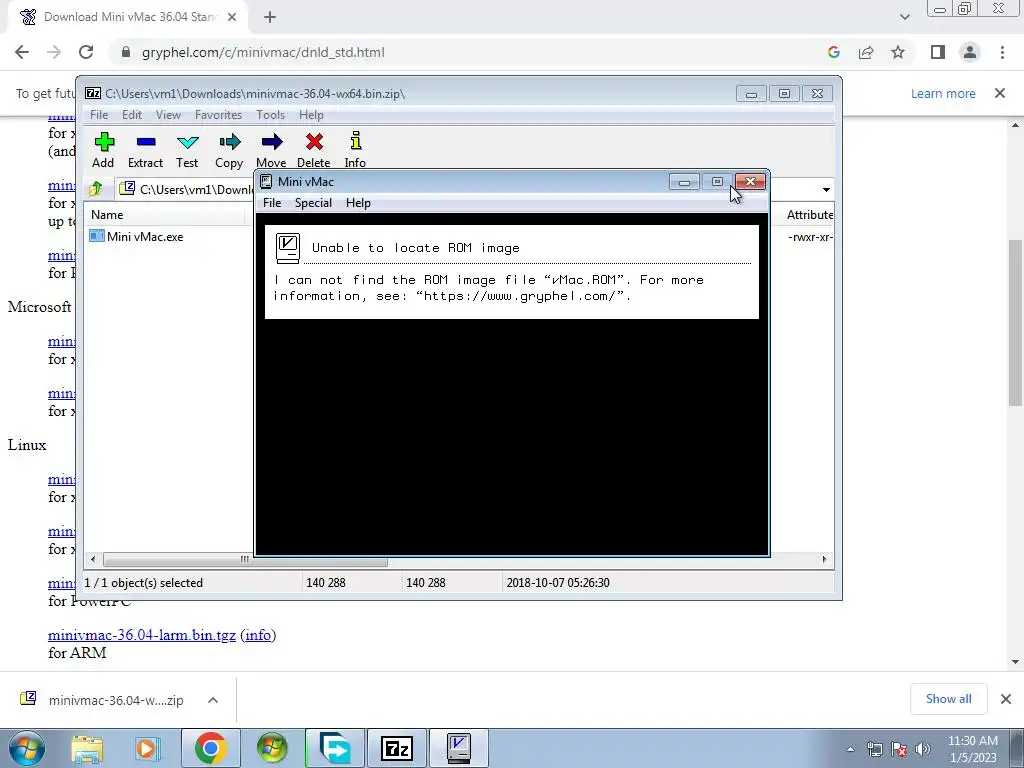Open the 7-Zip File menu
Screen dimensions: 1024x768
99,115
